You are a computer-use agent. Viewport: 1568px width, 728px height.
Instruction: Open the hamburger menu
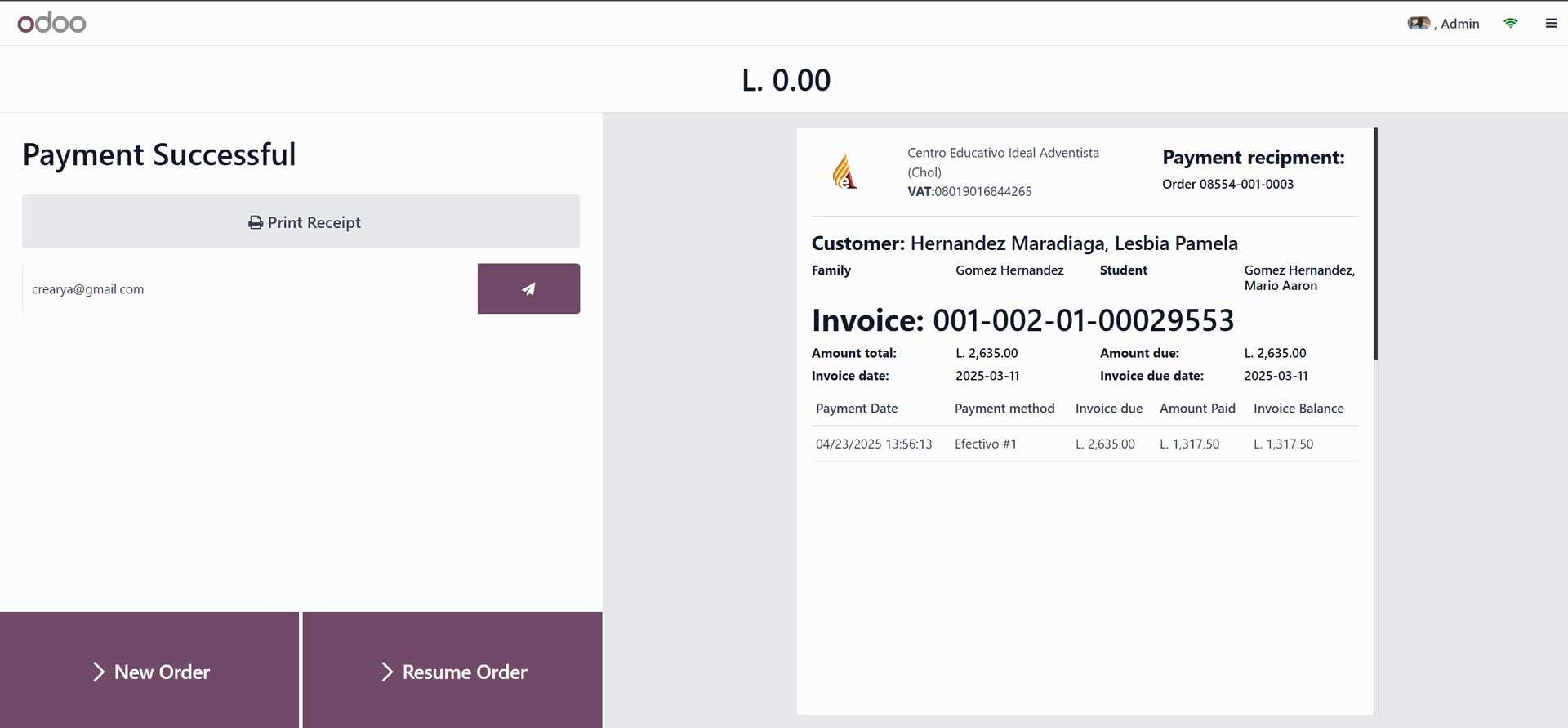(1551, 24)
